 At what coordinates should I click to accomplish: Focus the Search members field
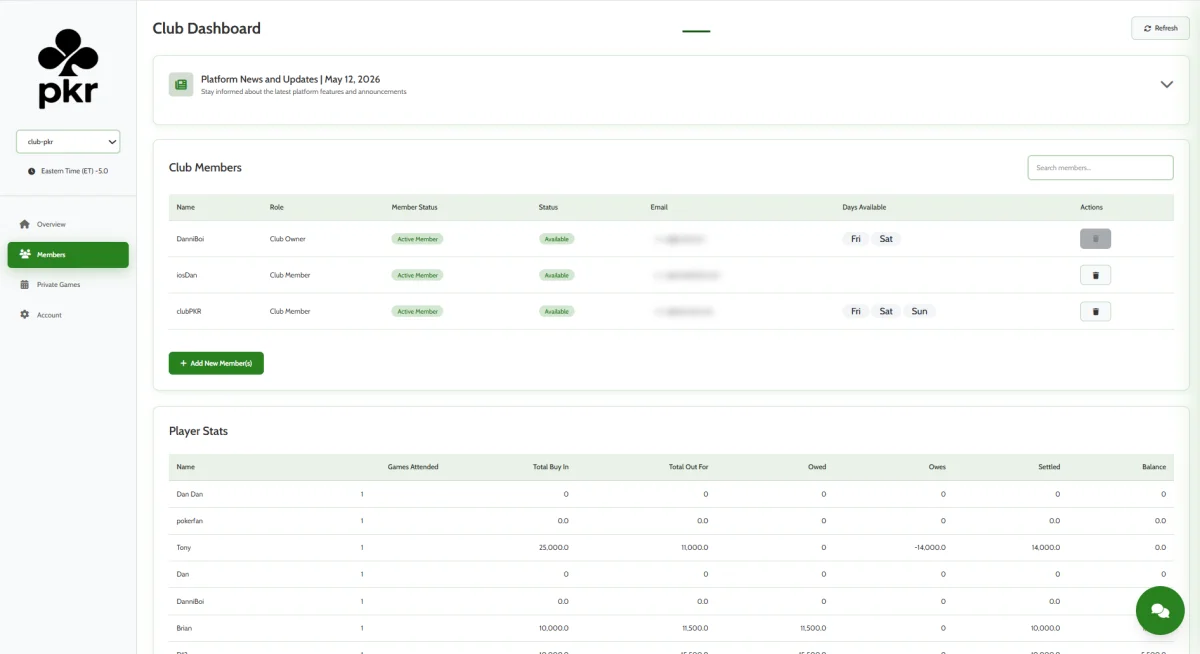click(1100, 167)
